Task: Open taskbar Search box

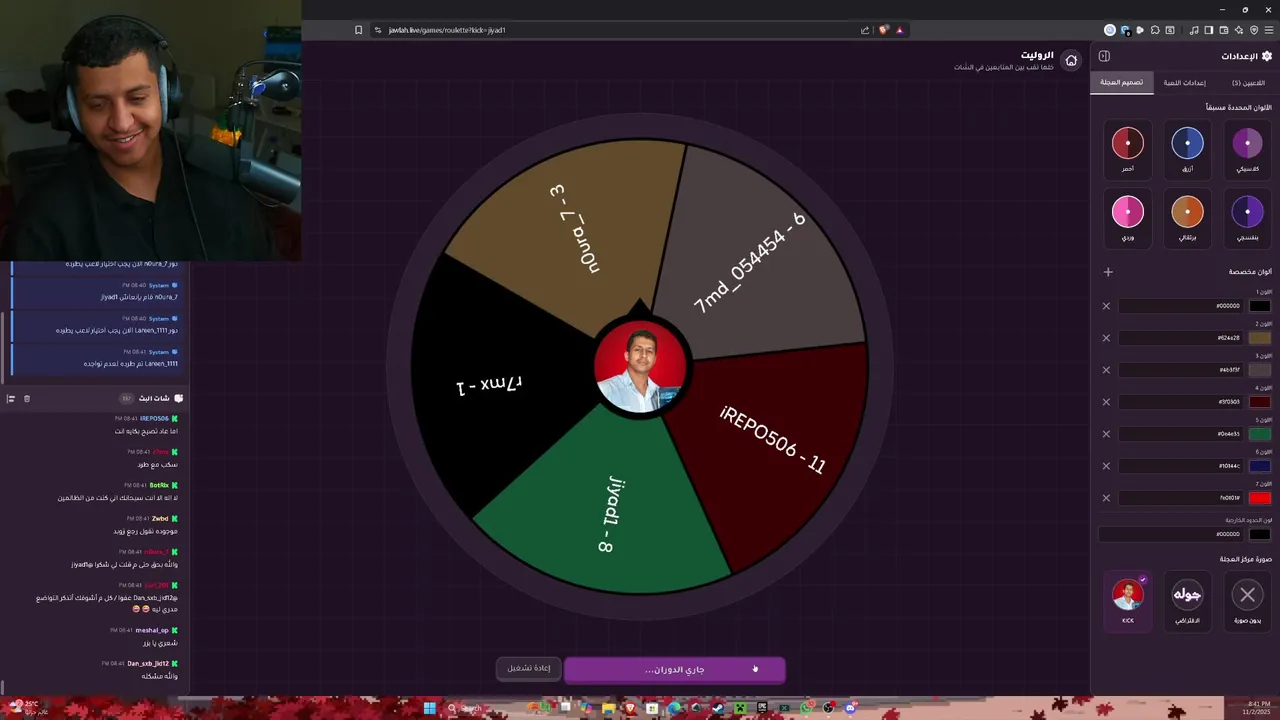Action: click(x=480, y=708)
